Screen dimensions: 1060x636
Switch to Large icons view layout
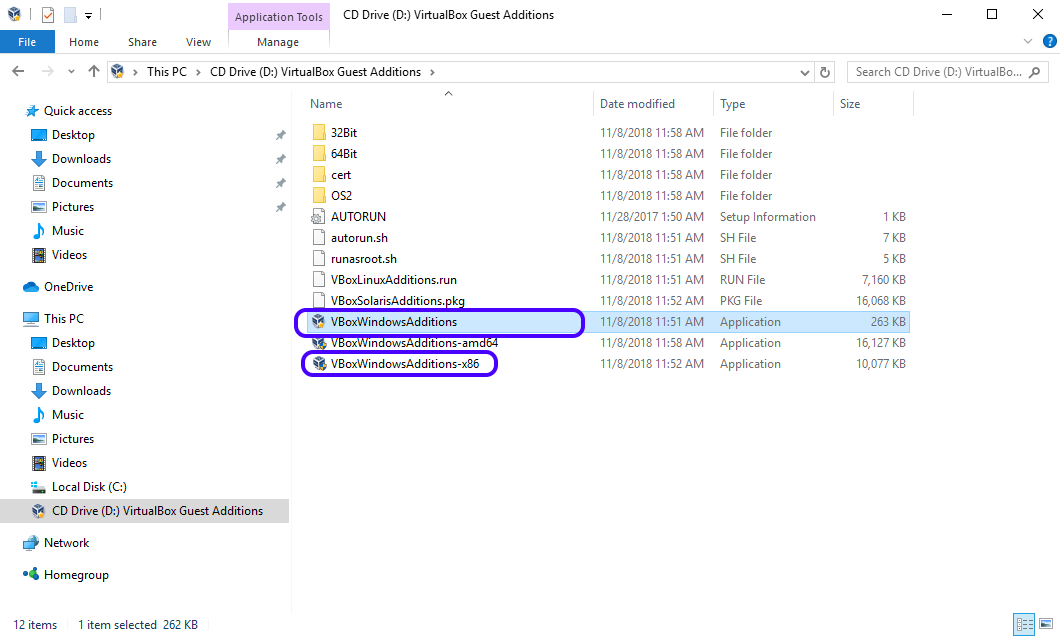tap(1046, 624)
